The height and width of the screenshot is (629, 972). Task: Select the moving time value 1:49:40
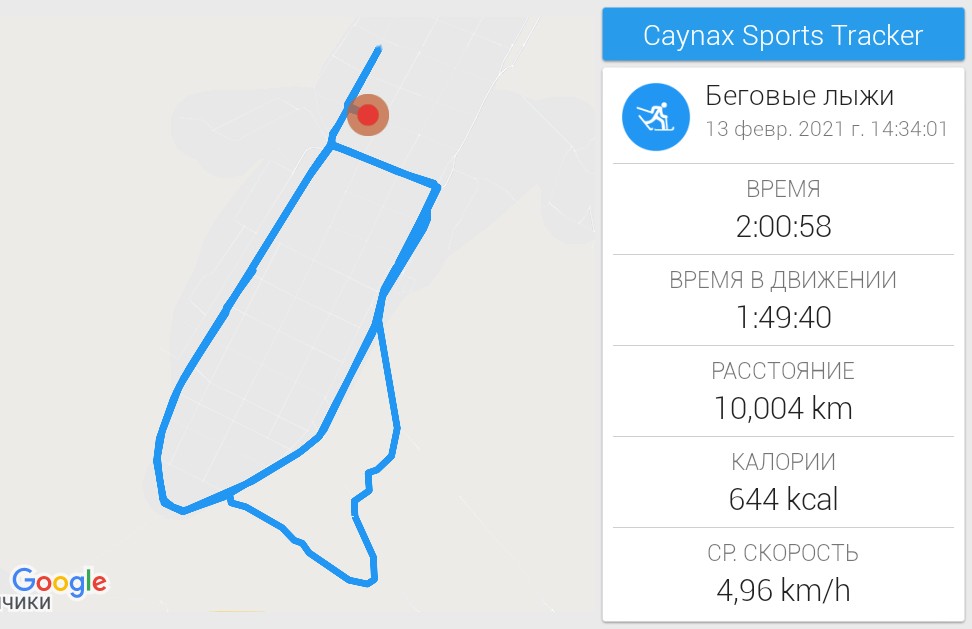pos(783,317)
